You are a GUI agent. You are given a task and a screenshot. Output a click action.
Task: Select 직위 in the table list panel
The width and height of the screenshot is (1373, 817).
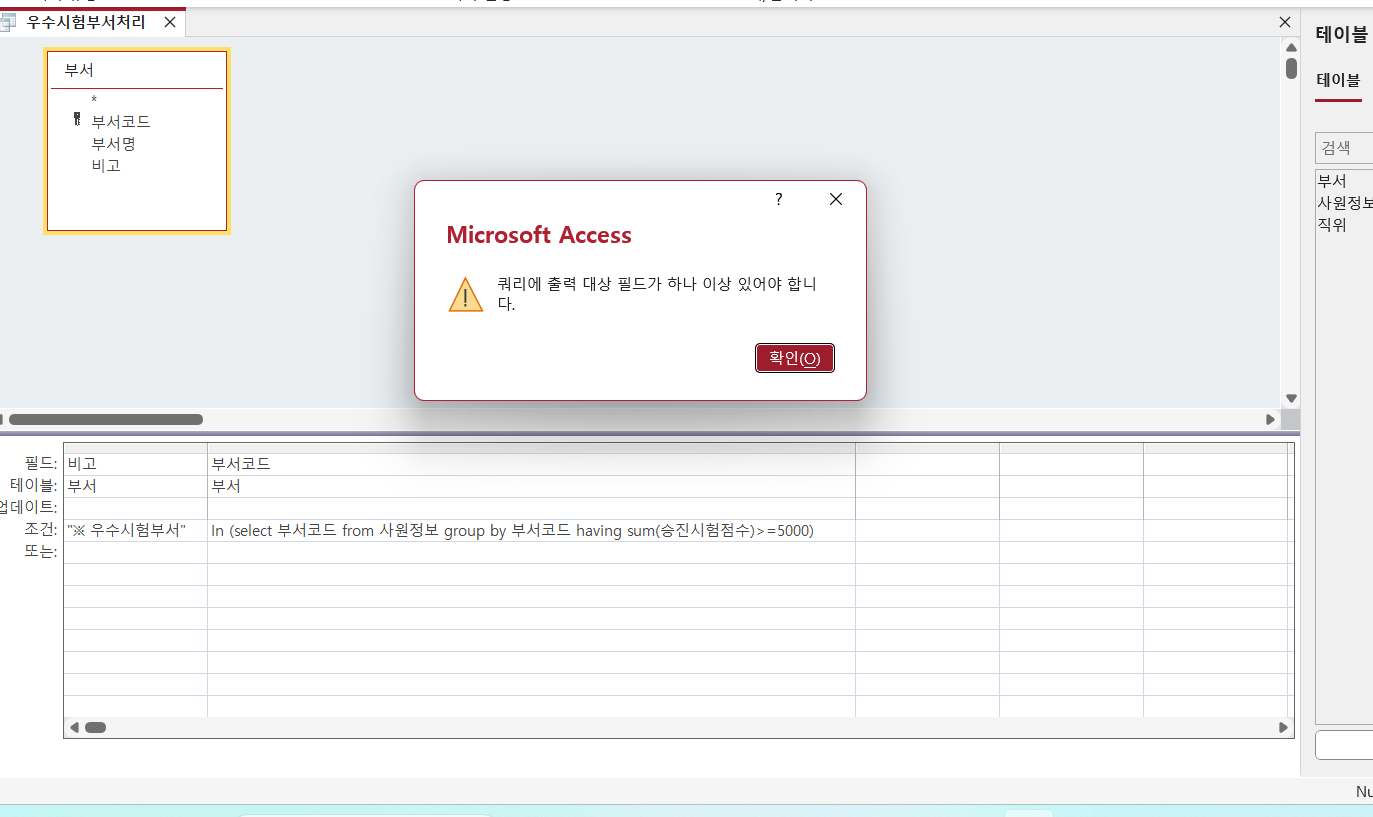point(1332,225)
